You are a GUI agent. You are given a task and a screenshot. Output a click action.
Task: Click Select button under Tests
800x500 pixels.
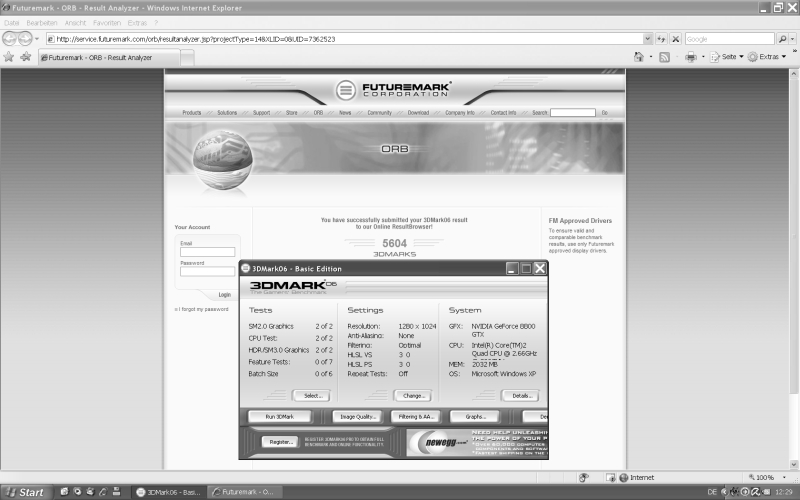coord(311,395)
